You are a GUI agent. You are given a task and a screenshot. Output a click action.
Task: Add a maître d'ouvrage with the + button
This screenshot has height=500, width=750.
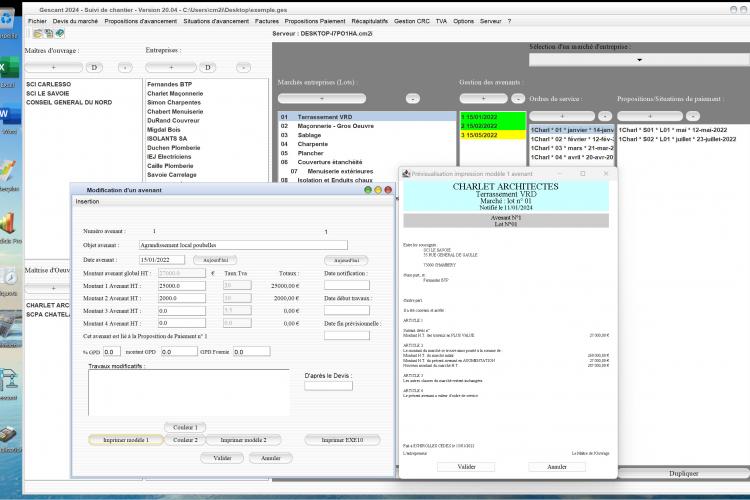click(54, 67)
